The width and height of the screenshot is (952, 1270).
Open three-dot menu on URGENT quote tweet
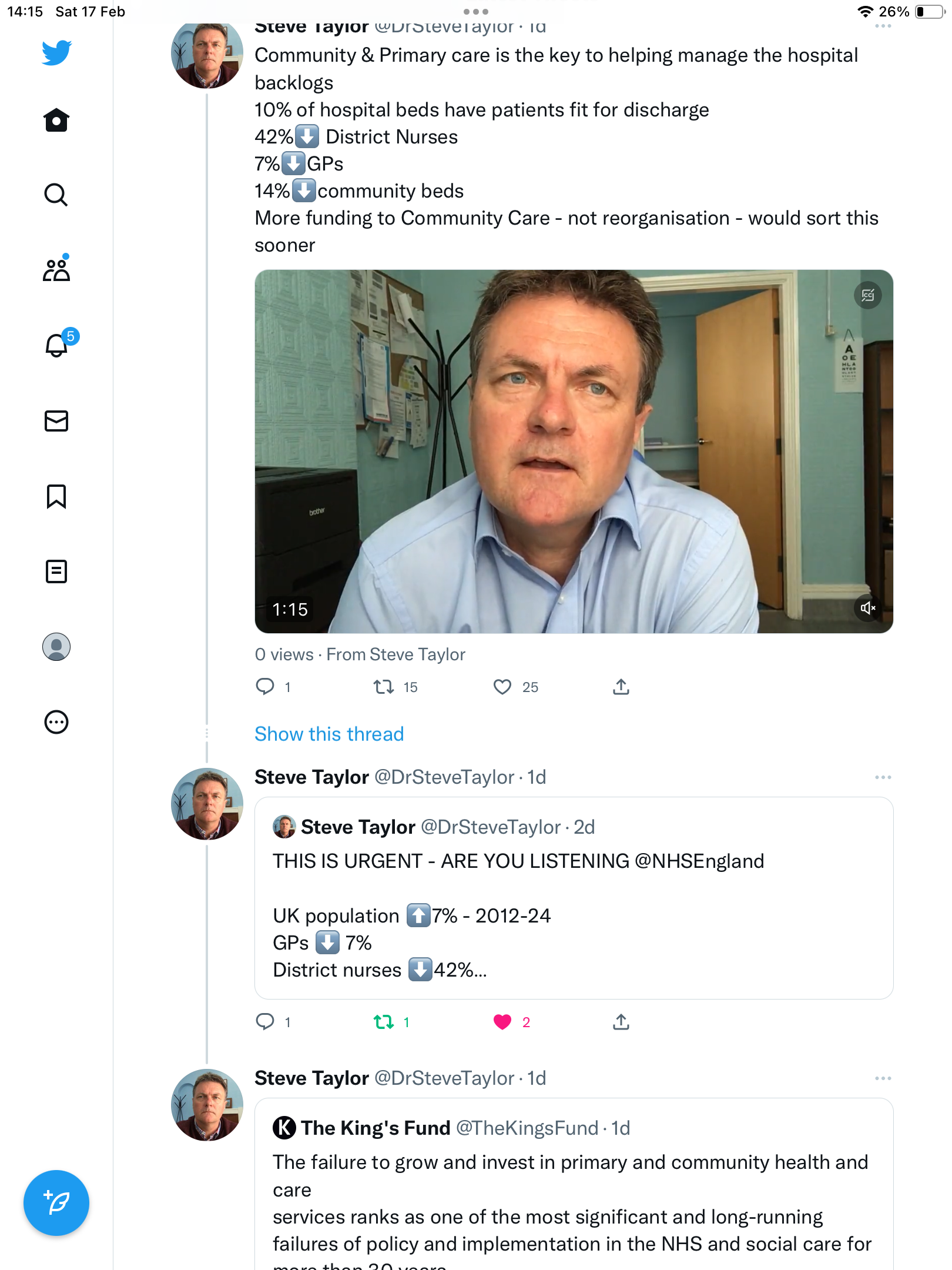[x=883, y=777]
